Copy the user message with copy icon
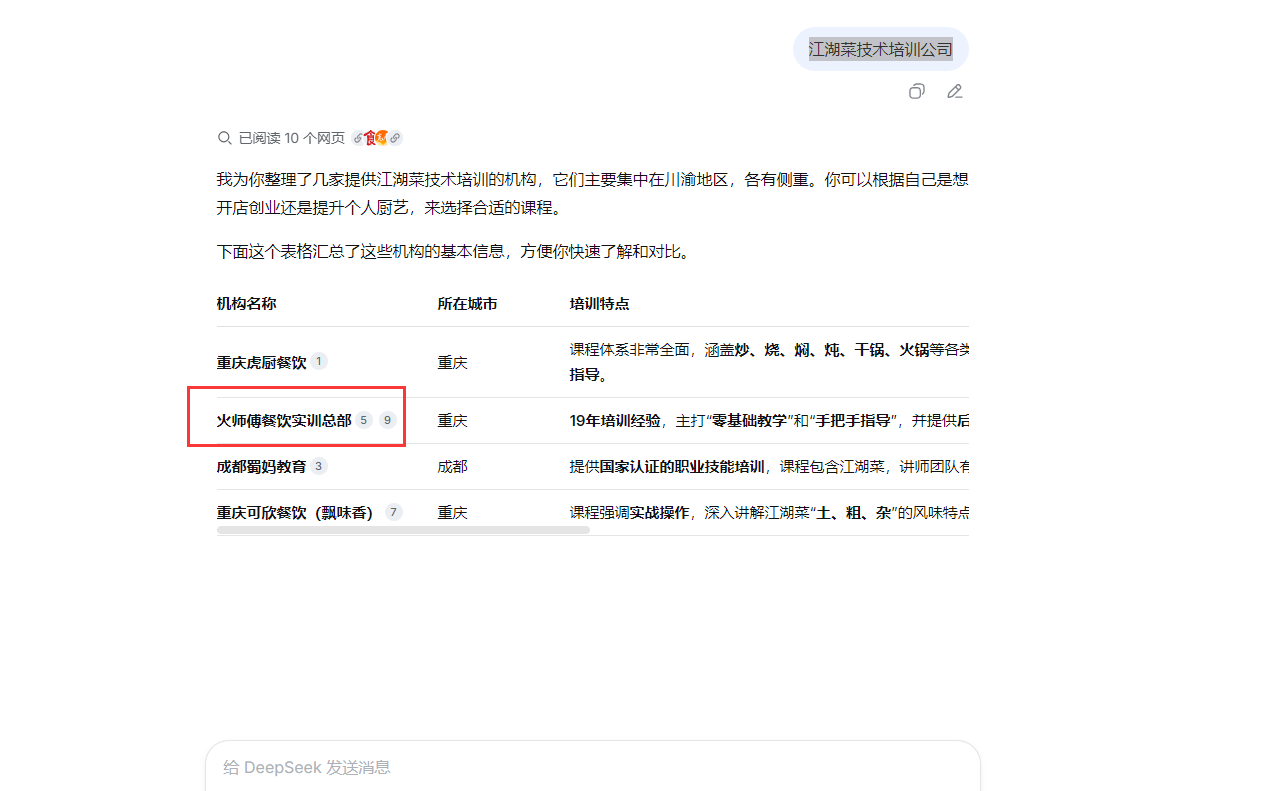The width and height of the screenshot is (1262, 791). tap(916, 92)
